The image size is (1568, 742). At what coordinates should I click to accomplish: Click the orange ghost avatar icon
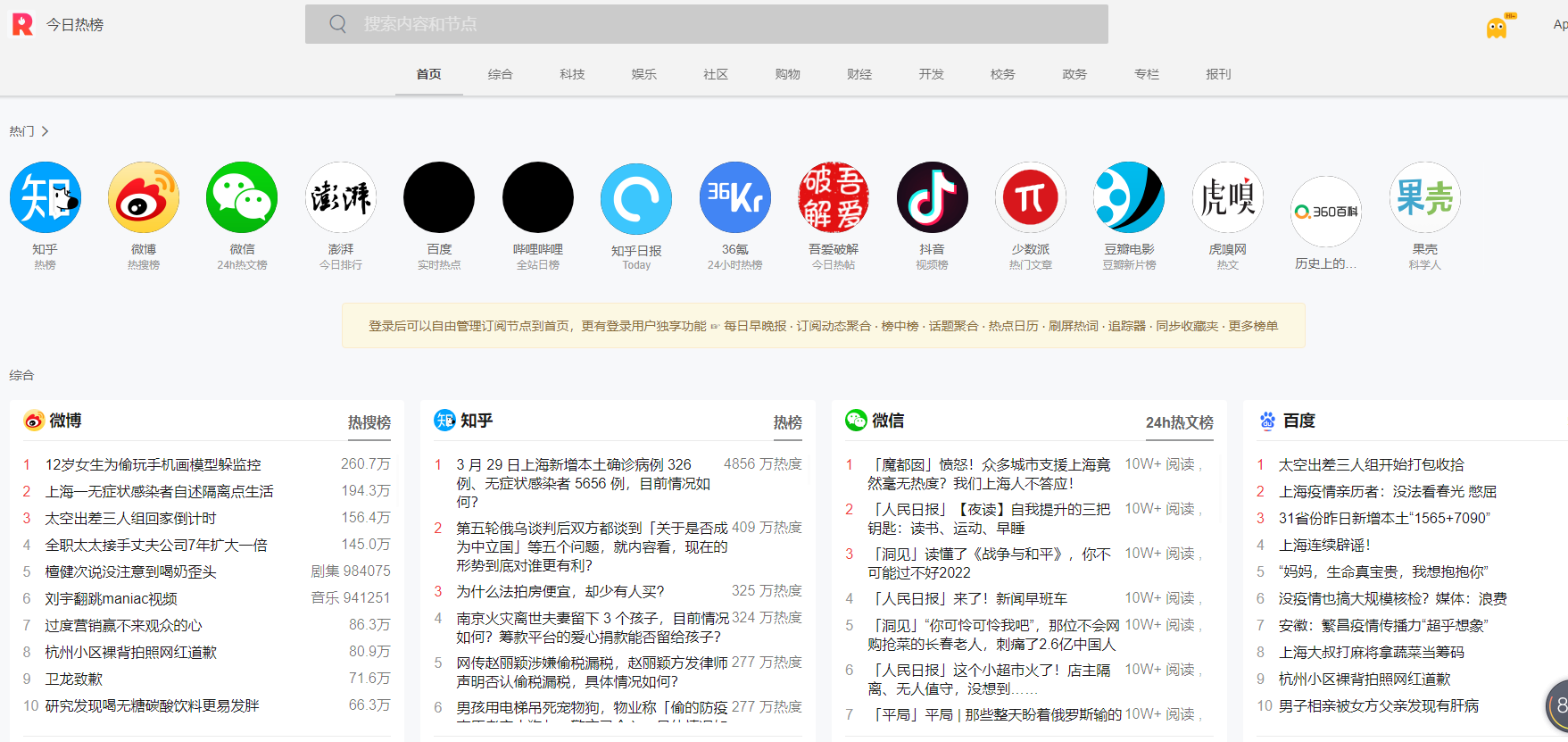1497,27
